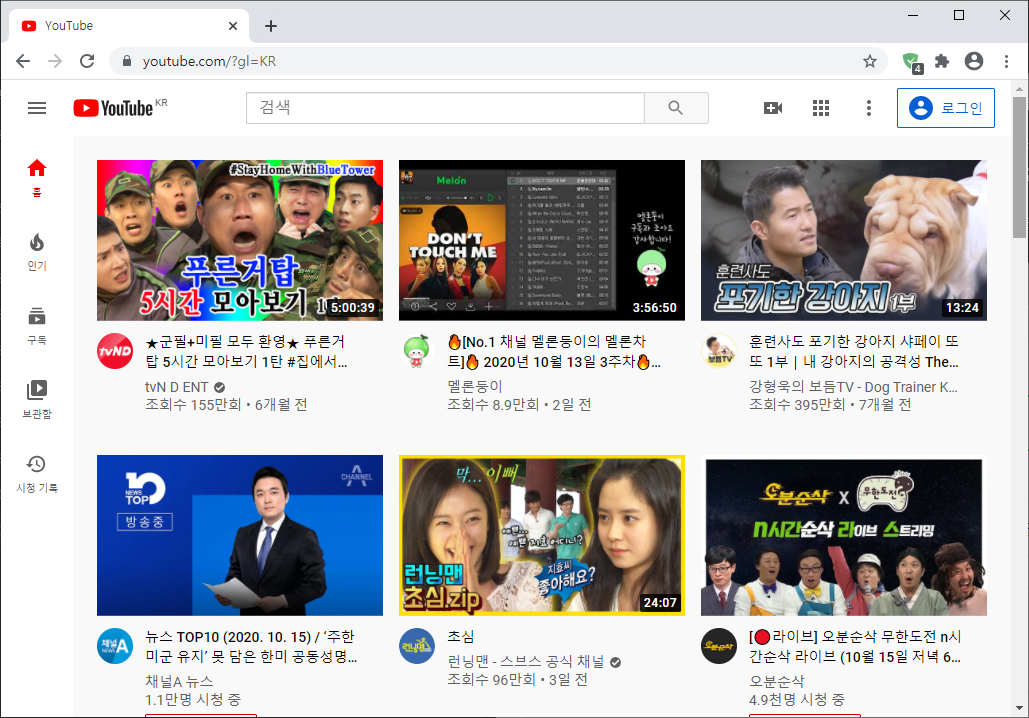This screenshot has height=718, width=1029.
Task: Open Chrome's three-dot menu
Action: pos(1006,61)
